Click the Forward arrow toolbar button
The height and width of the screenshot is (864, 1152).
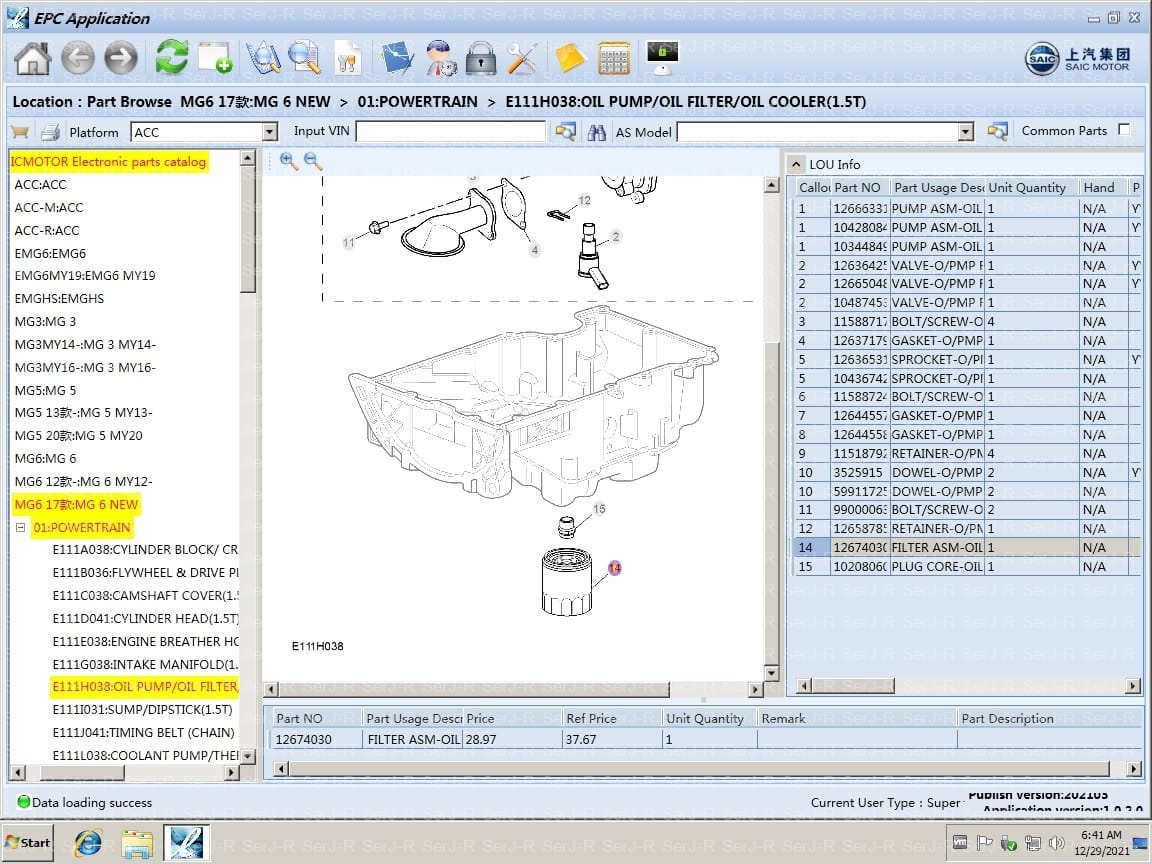pos(121,58)
